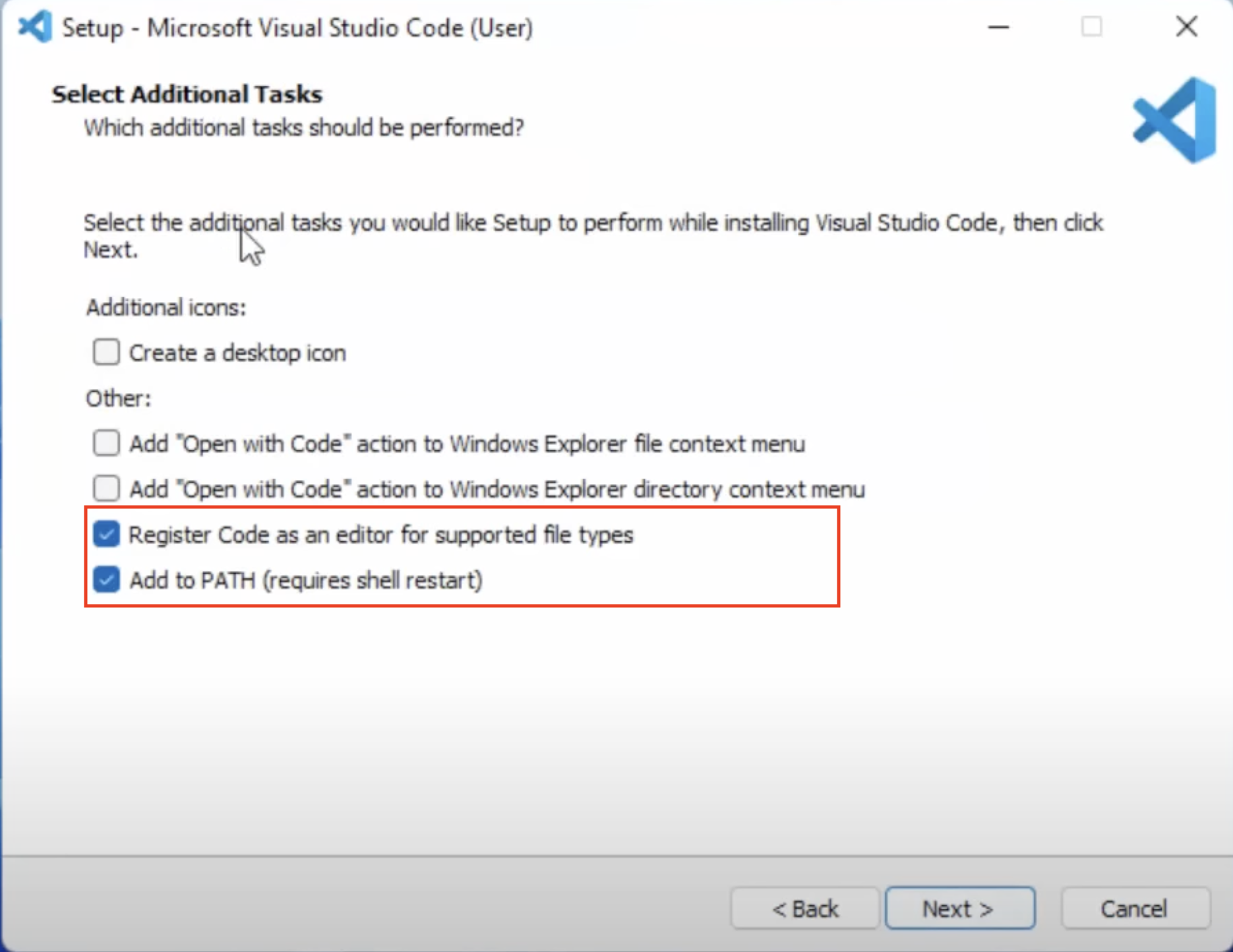This screenshot has height=952, width=1233.
Task: Cancel the setup wizard
Action: point(1135,908)
